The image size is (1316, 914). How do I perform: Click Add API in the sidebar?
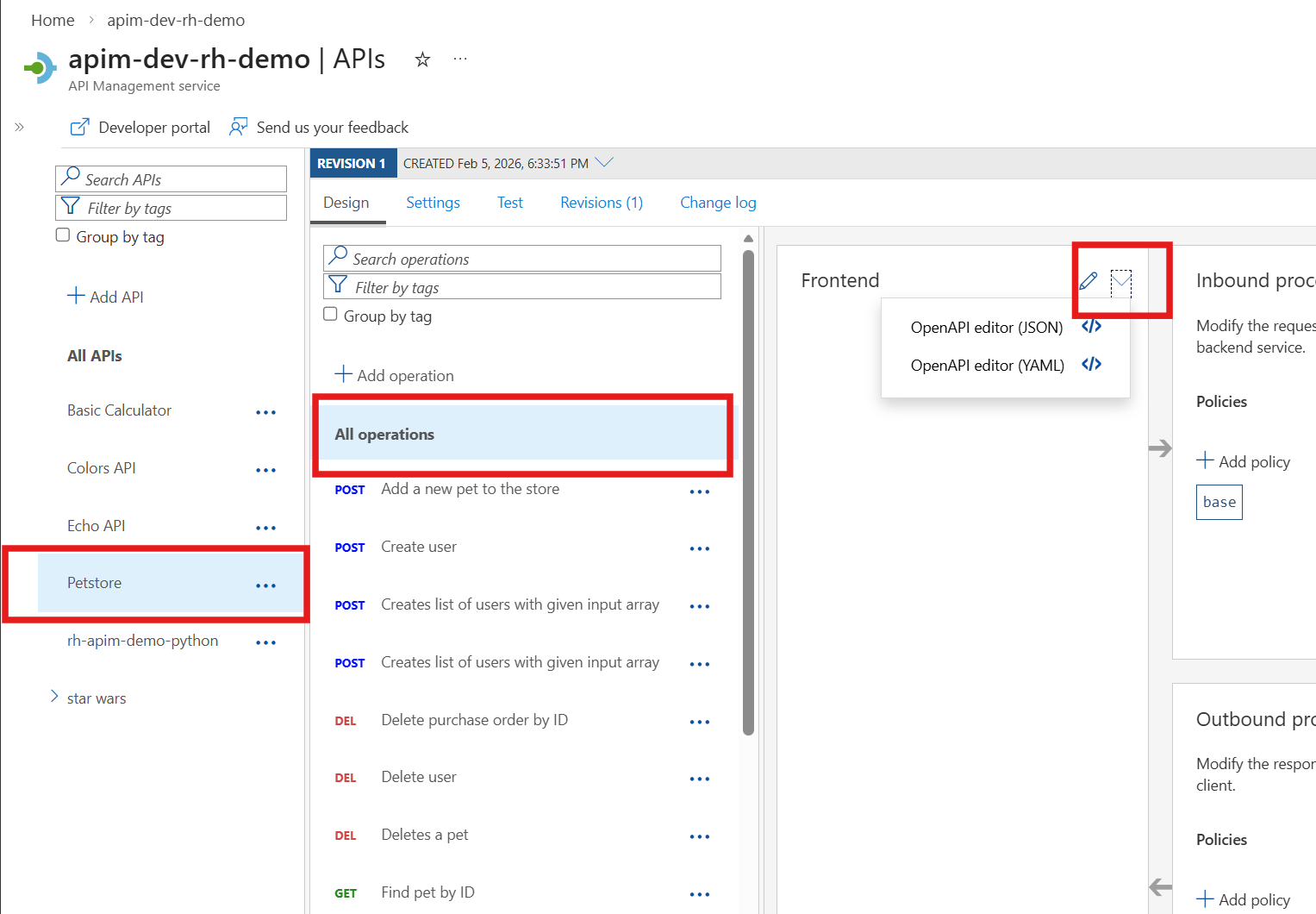tap(105, 297)
